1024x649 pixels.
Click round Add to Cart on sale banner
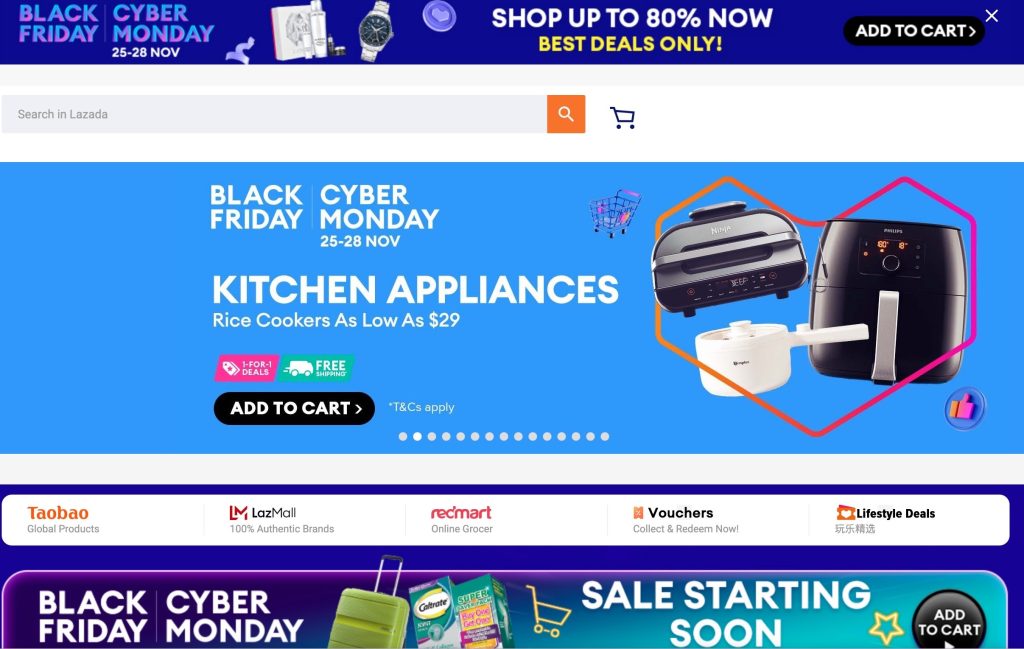point(949,620)
